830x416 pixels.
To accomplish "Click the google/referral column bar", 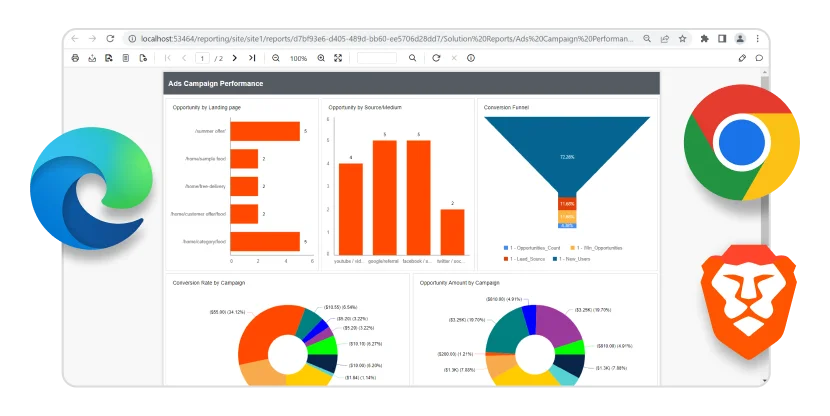I will coord(385,197).
